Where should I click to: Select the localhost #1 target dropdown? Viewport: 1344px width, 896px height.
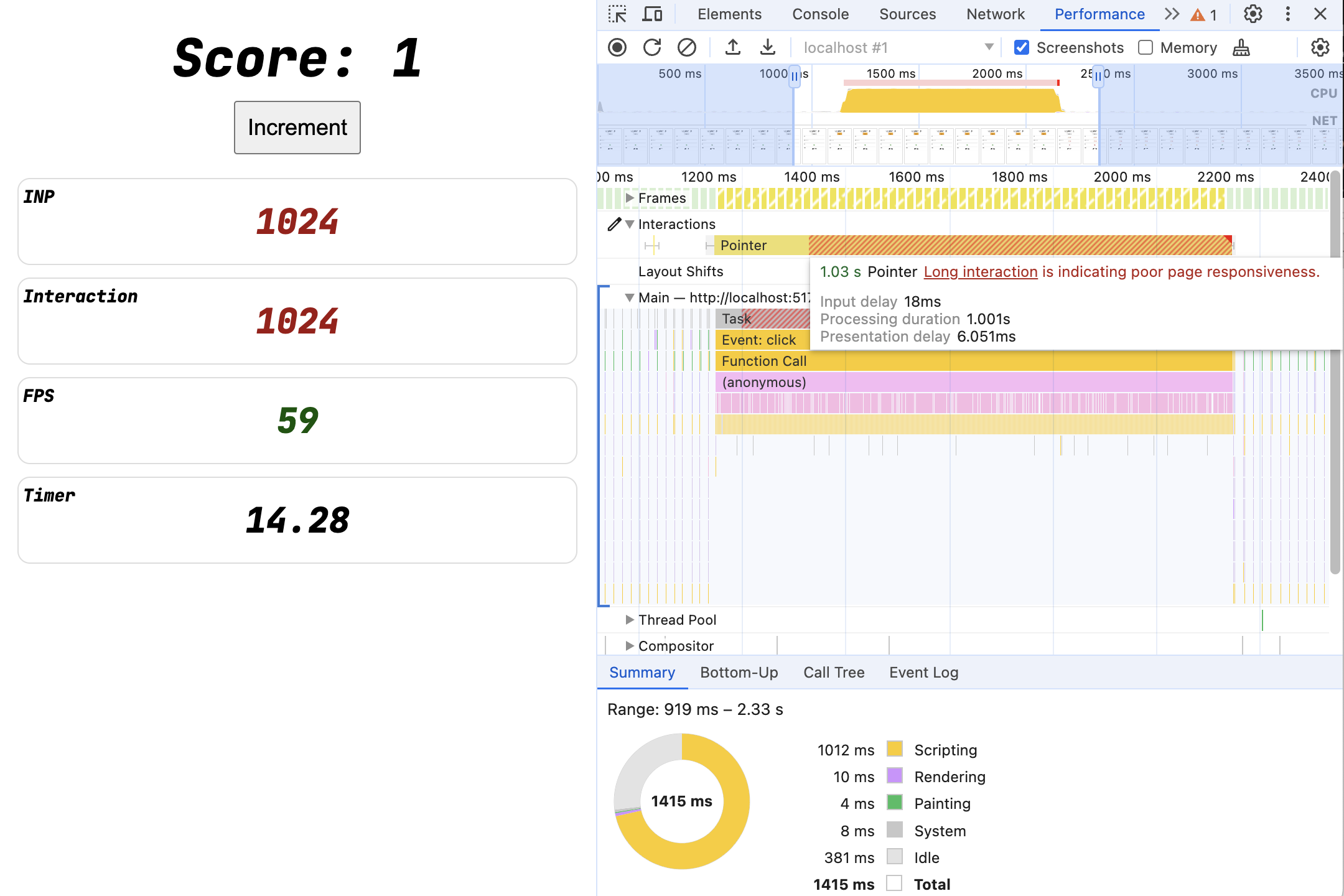[894, 46]
